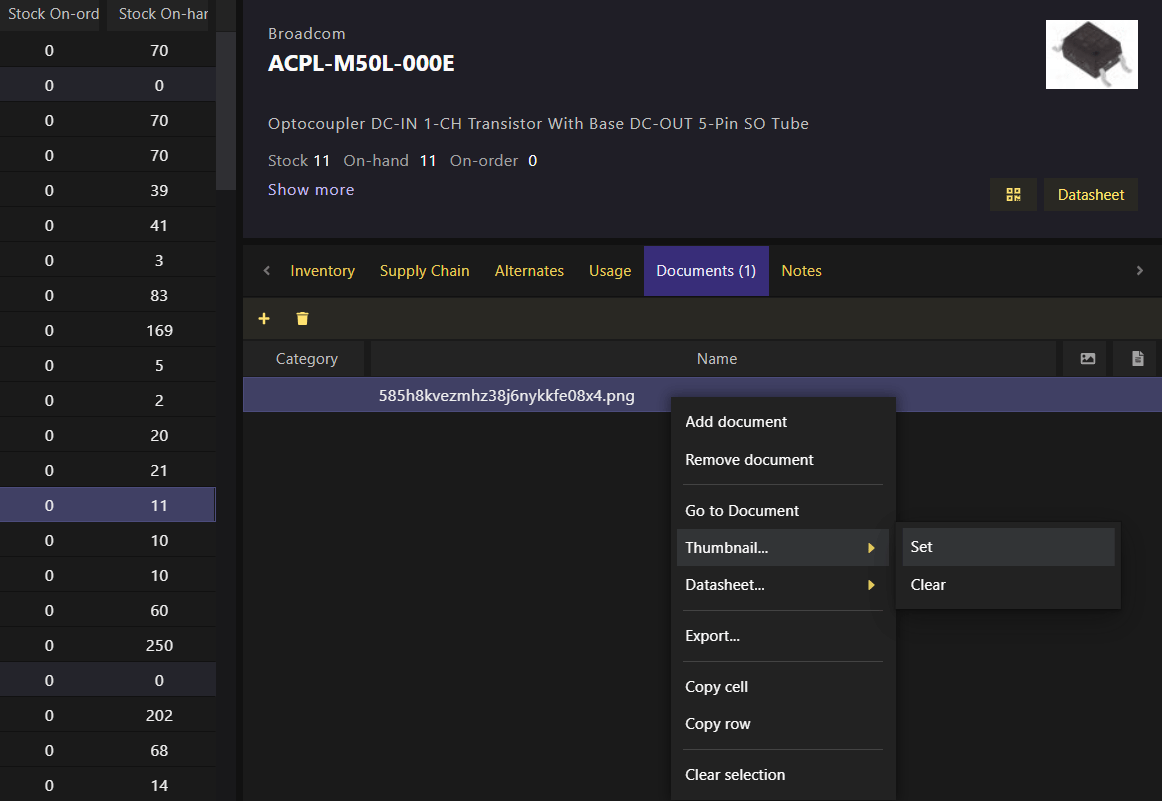Click the Stock On-ord column header
Screen dimensions: 1162x801
click(52, 14)
